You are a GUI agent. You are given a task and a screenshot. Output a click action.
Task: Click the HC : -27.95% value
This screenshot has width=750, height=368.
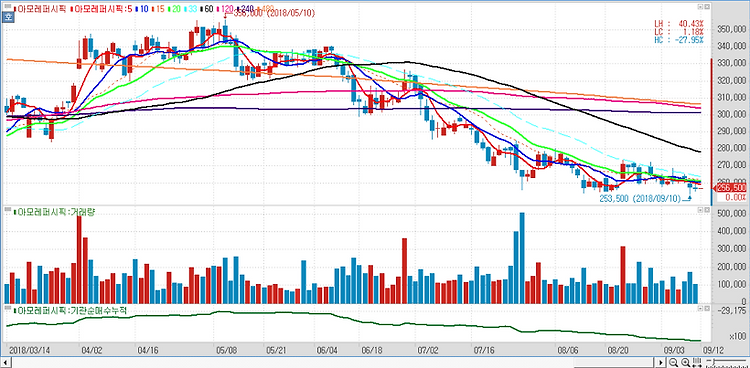coord(679,40)
